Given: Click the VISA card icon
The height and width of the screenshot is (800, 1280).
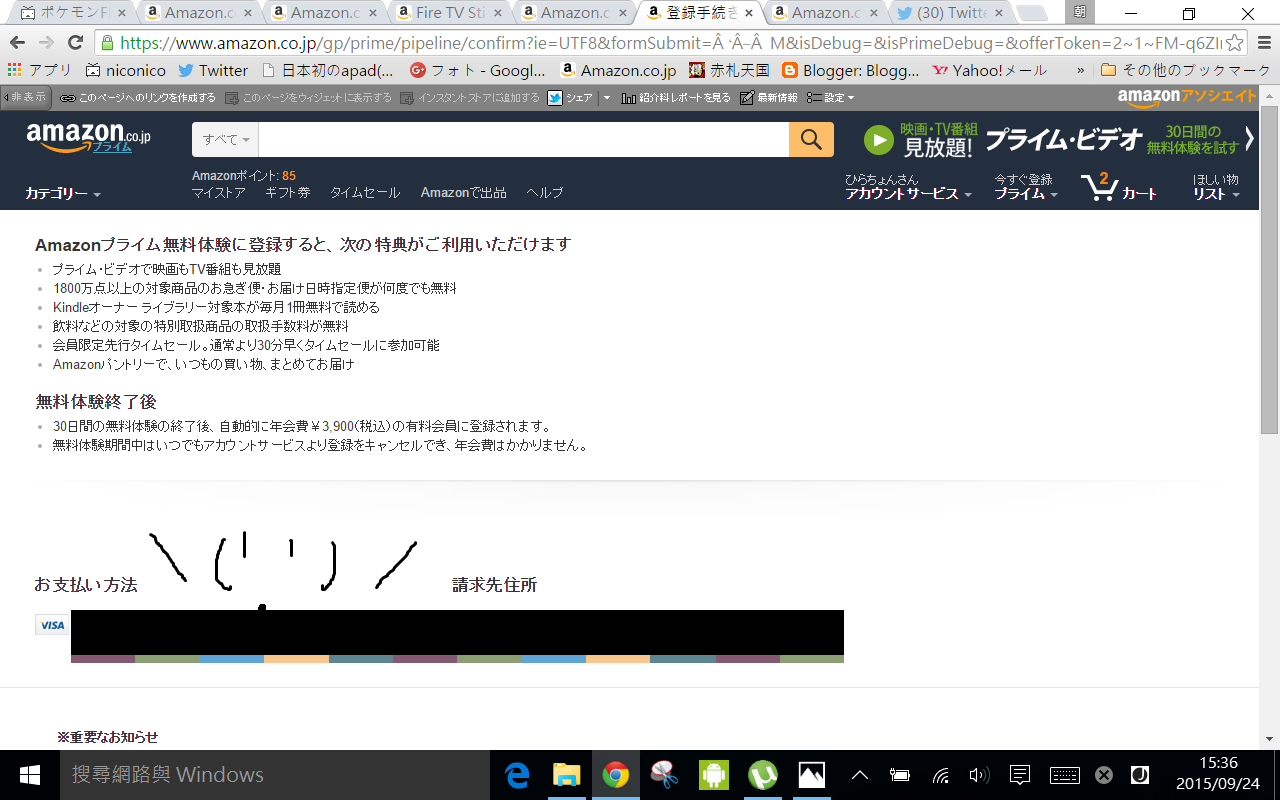Looking at the screenshot, I should [x=52, y=625].
